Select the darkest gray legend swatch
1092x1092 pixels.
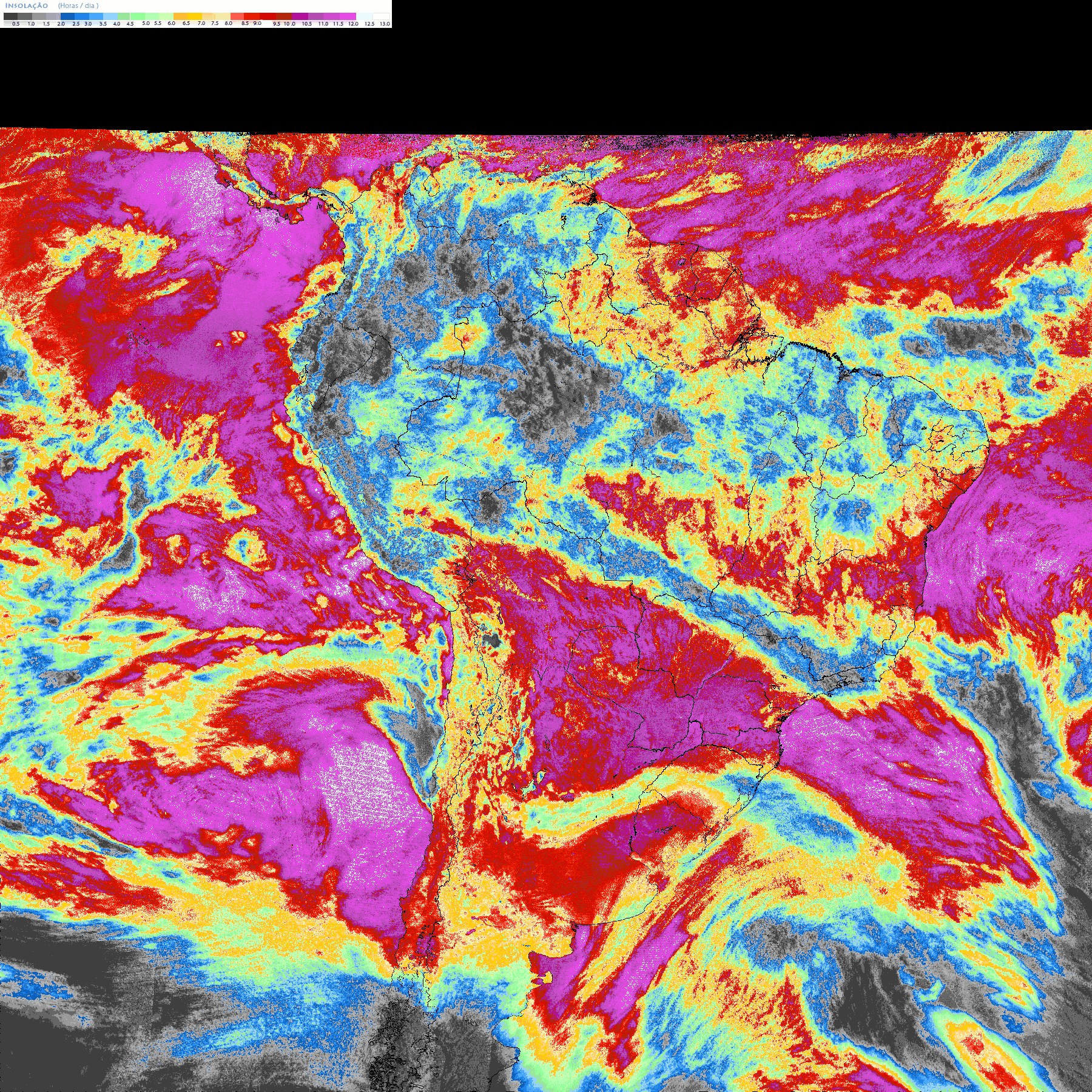point(10,16)
